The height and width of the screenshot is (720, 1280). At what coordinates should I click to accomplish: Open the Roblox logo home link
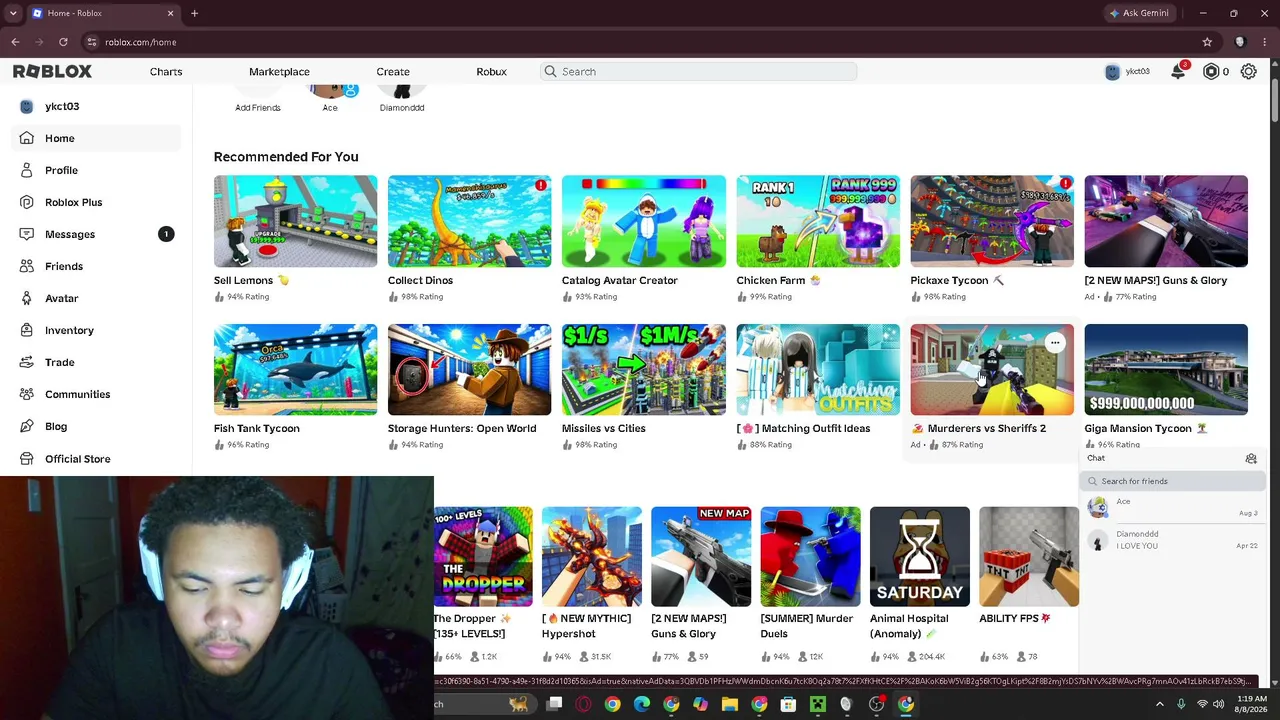(52, 72)
